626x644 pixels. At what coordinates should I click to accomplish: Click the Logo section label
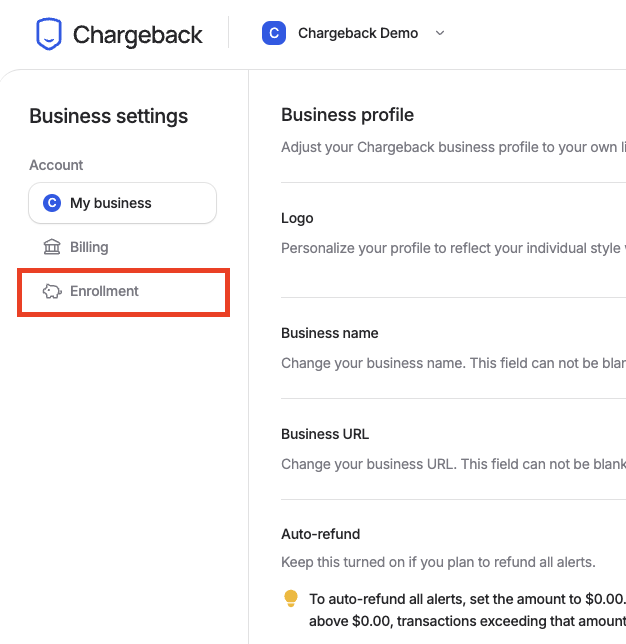[x=297, y=218]
